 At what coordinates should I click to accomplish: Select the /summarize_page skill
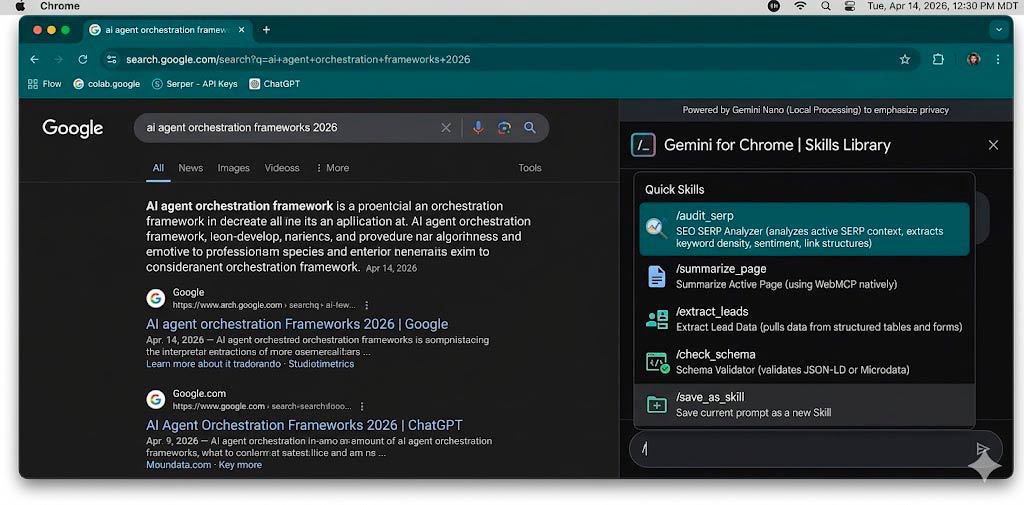pos(804,276)
